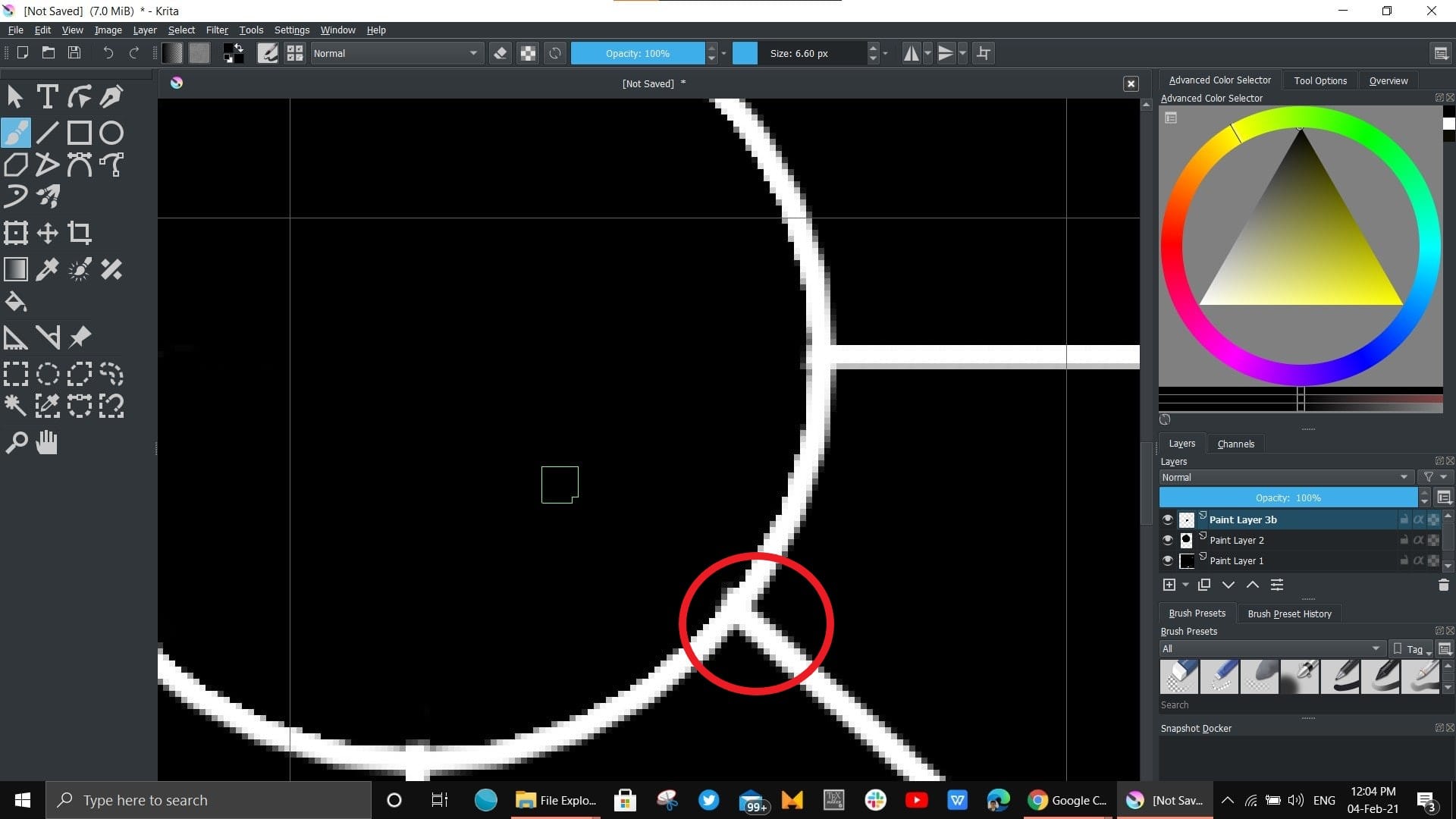Hide Paint Layer 1 visibility eye

1168,560
